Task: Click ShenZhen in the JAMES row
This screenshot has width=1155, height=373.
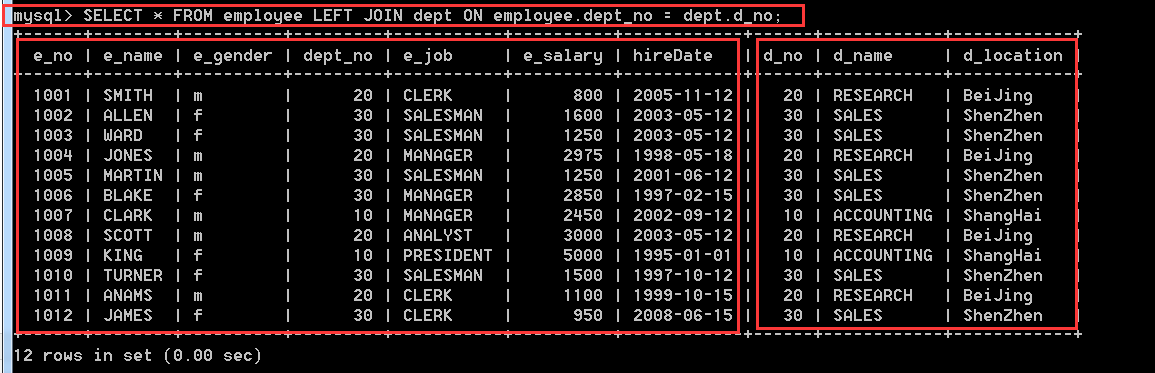Action: 1003,315
